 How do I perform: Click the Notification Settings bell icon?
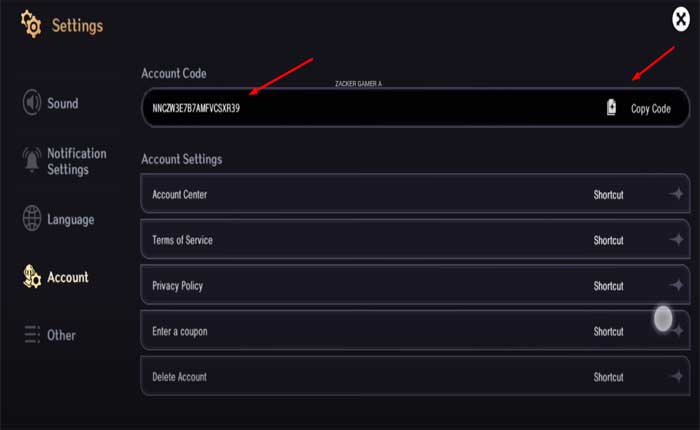[x=31, y=160]
